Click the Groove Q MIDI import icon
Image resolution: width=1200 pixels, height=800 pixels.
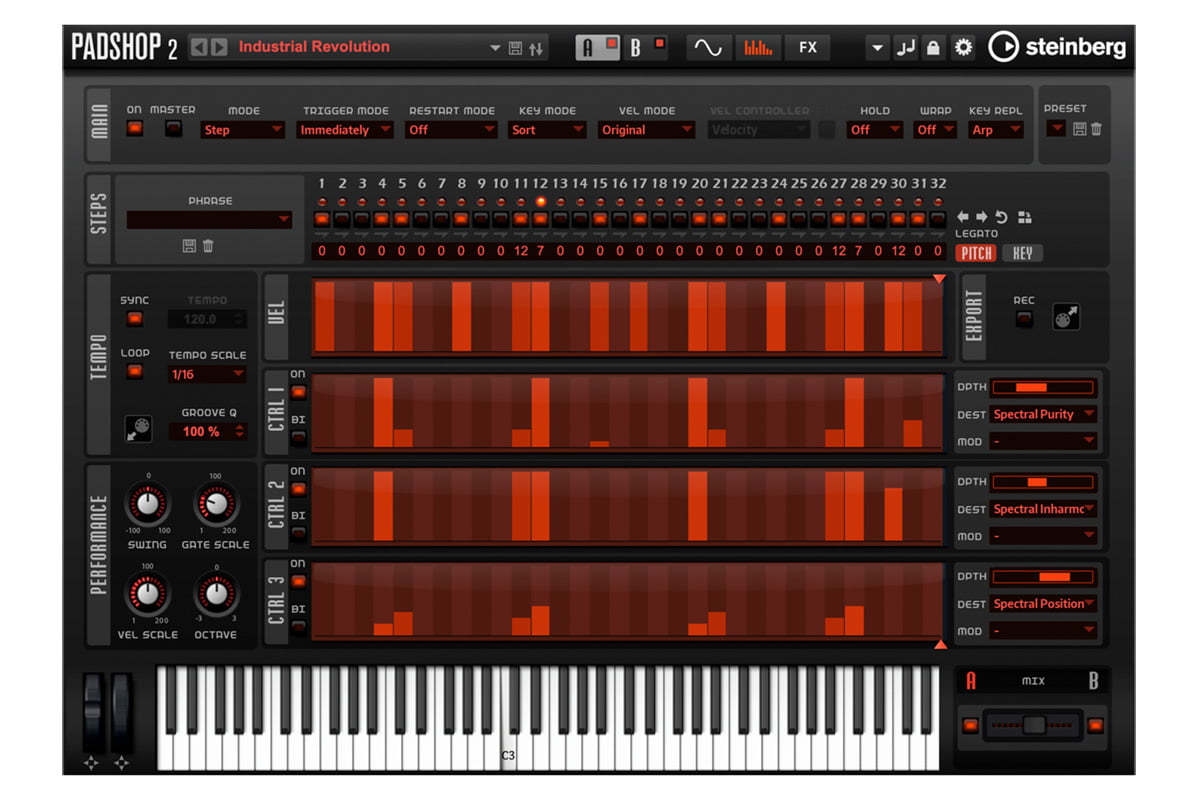(x=138, y=429)
